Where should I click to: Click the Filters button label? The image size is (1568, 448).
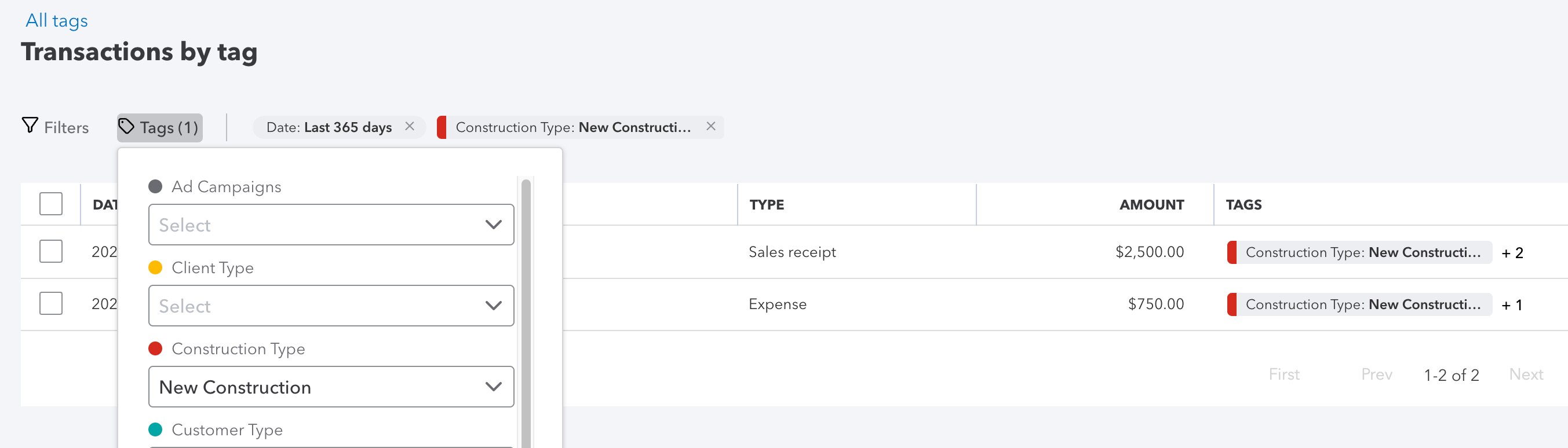(67, 128)
